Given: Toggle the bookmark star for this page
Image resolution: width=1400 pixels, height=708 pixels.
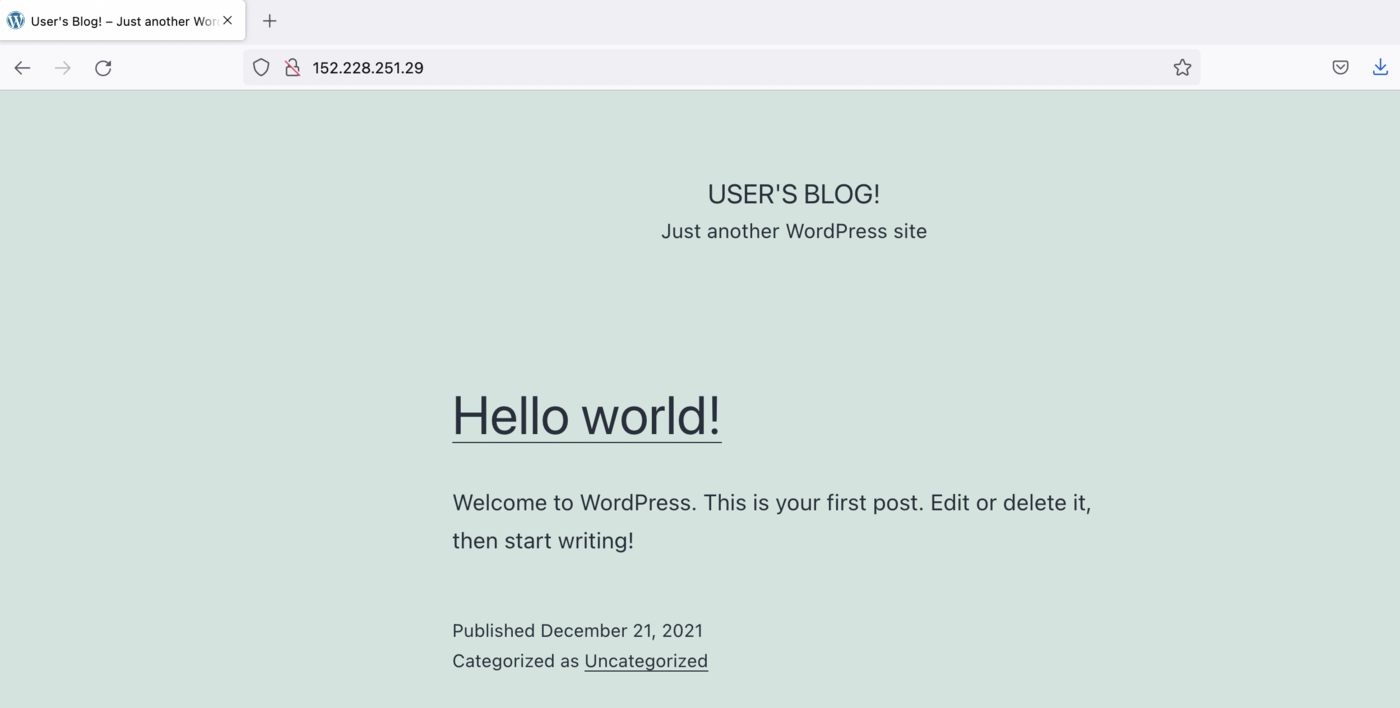Looking at the screenshot, I should pos(1182,67).
